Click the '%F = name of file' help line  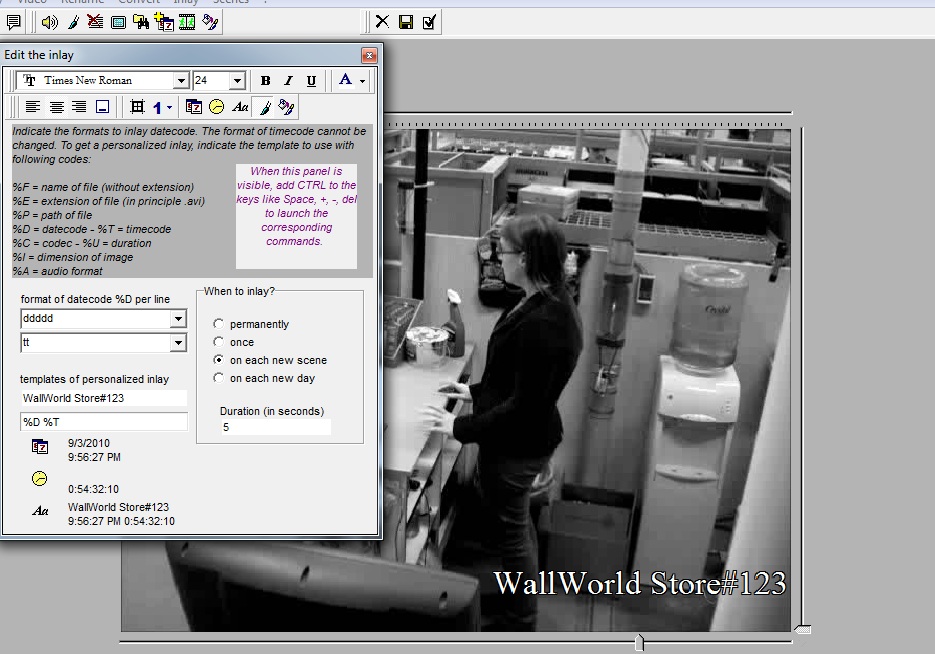(103, 187)
